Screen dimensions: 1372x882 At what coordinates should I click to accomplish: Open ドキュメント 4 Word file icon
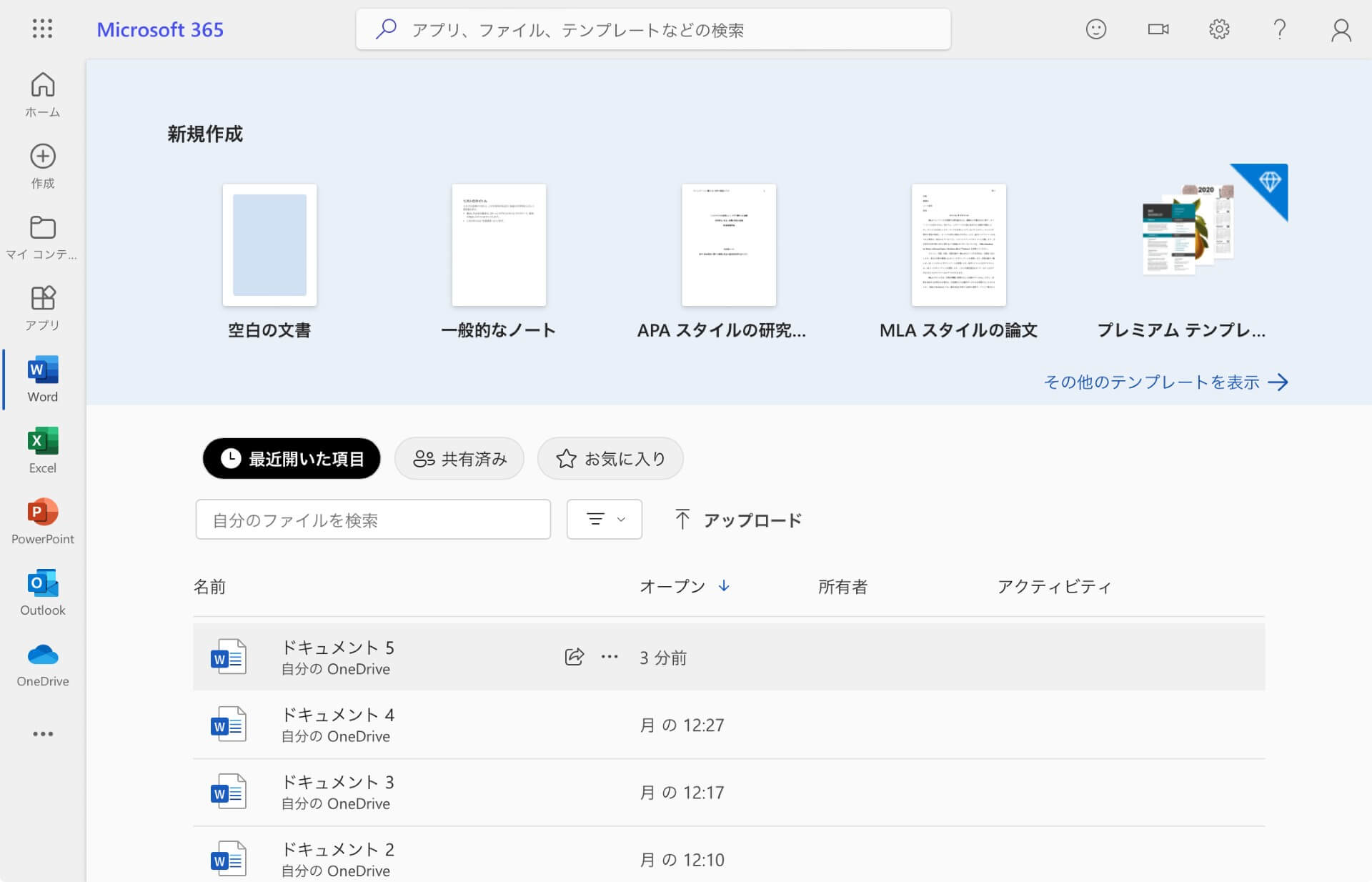point(229,725)
